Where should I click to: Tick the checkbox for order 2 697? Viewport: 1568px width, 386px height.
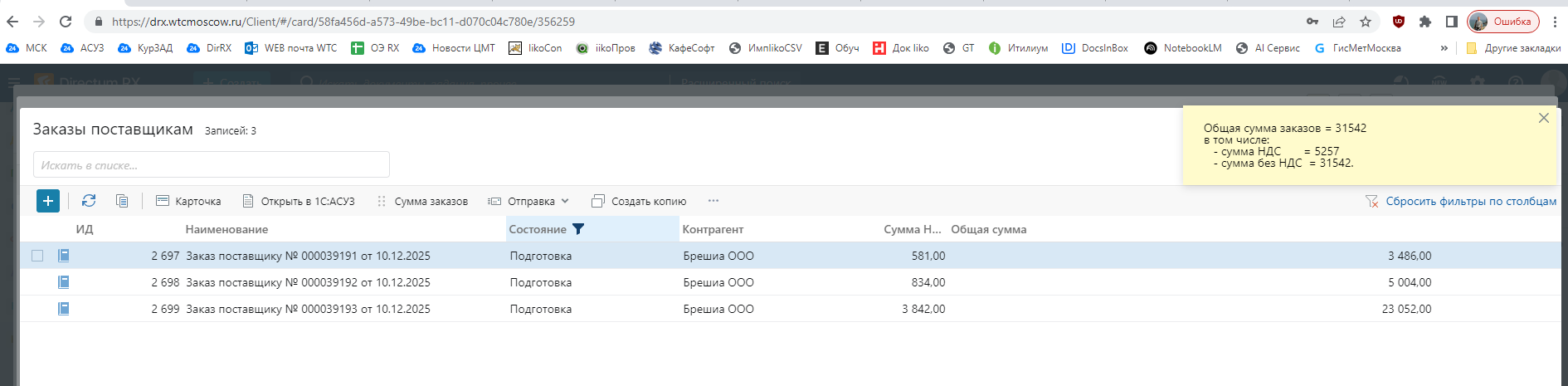[x=37, y=256]
